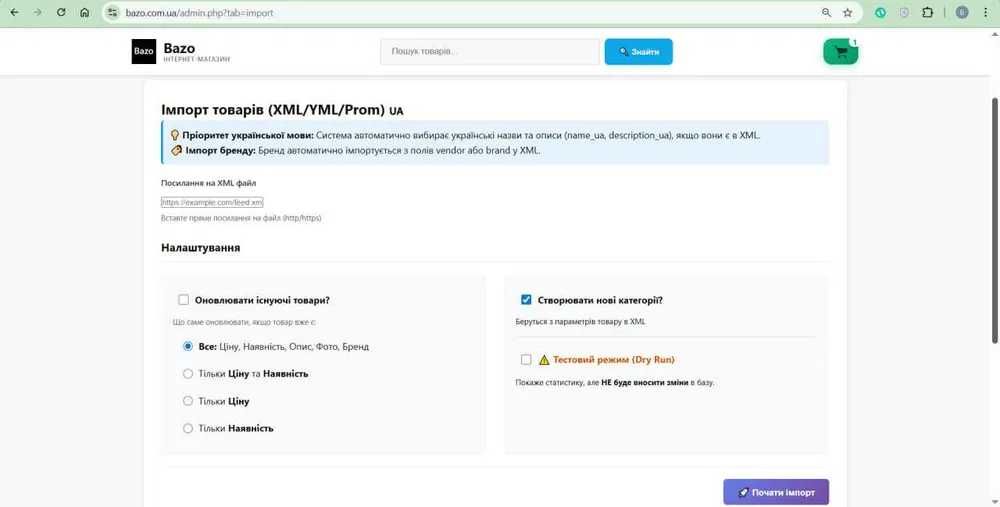
Task: Click the 'Пріоритет української мови' info line
Action: [x=464, y=135]
